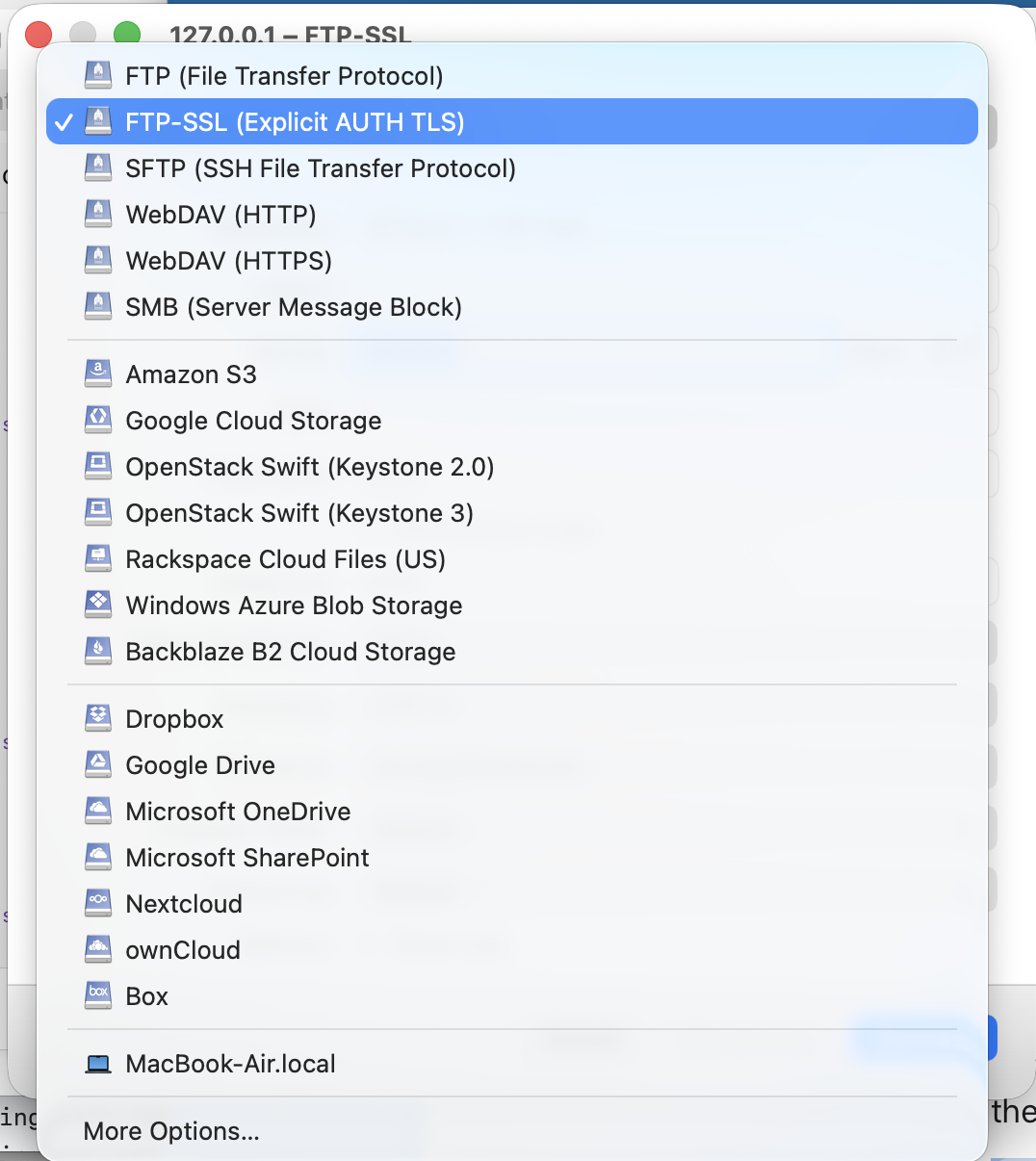Pick Rackspace Cloud Files (US)
Viewport: 1036px width, 1161px height.
coord(285,559)
